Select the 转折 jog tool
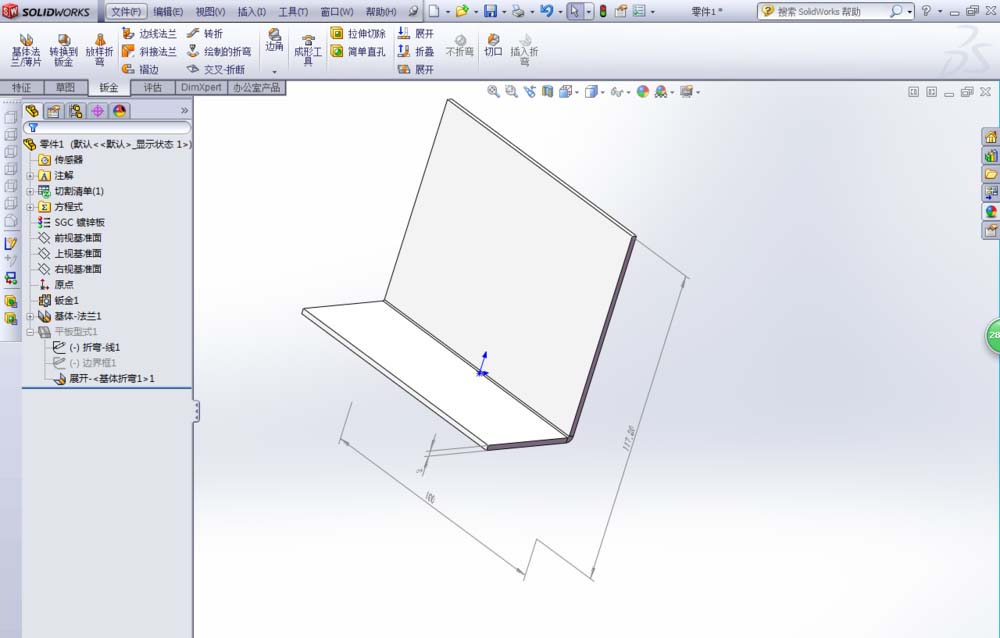Image resolution: width=1000 pixels, height=638 pixels. [x=205, y=33]
